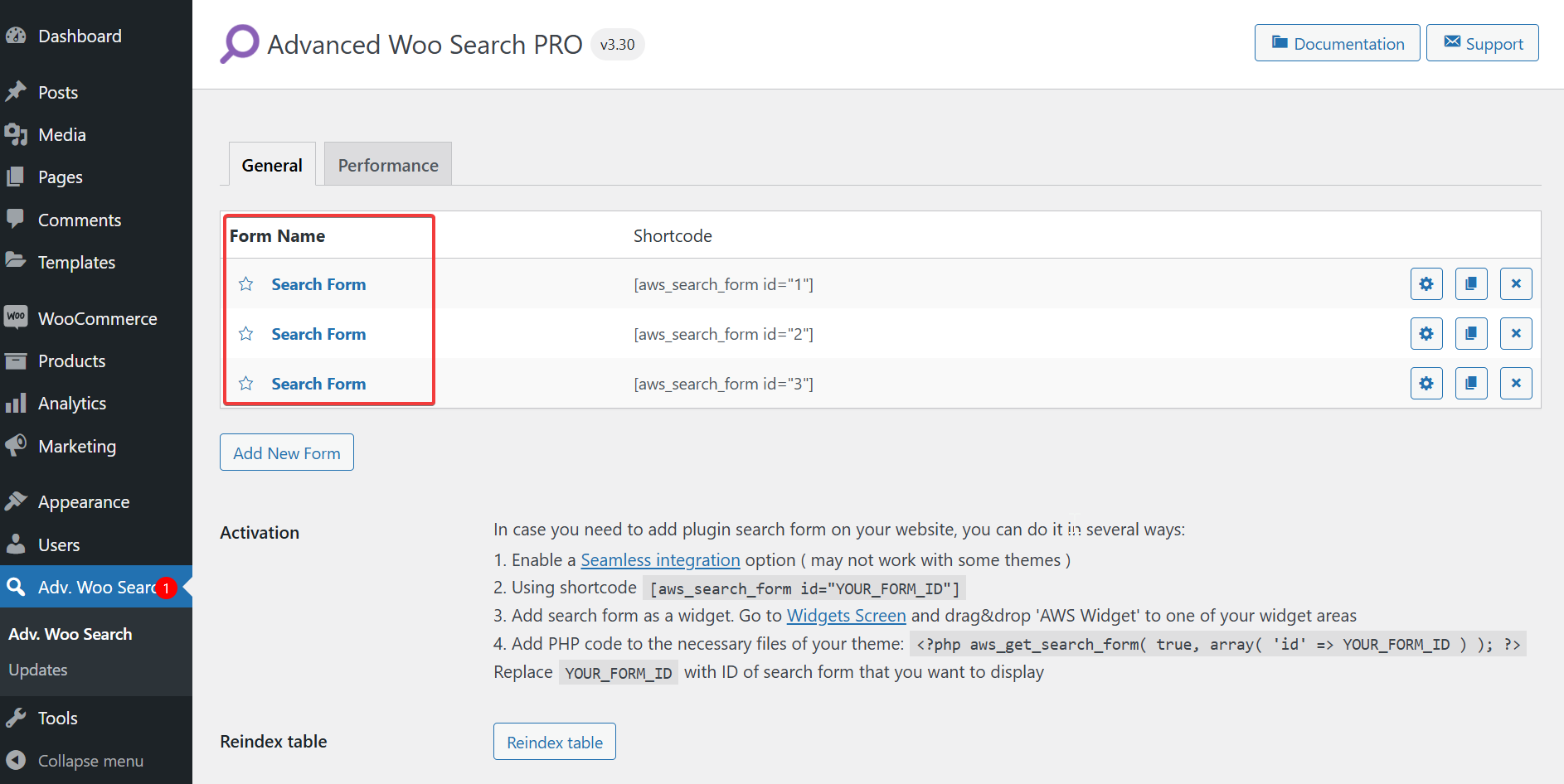
Task: Open Marketing in the sidebar
Action: point(96,446)
